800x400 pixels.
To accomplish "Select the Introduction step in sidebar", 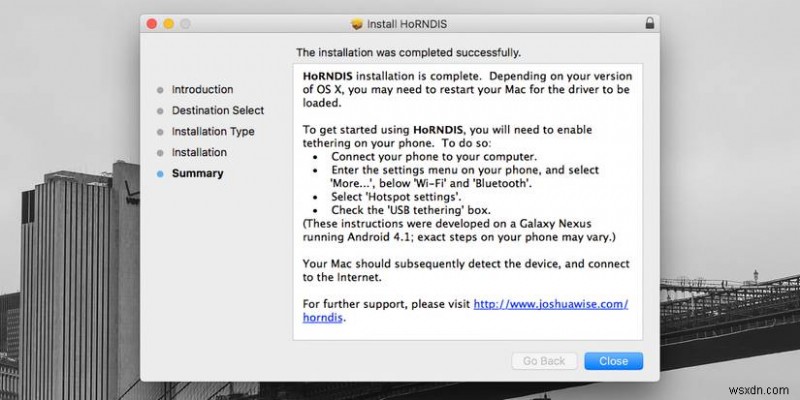I will tap(202, 90).
